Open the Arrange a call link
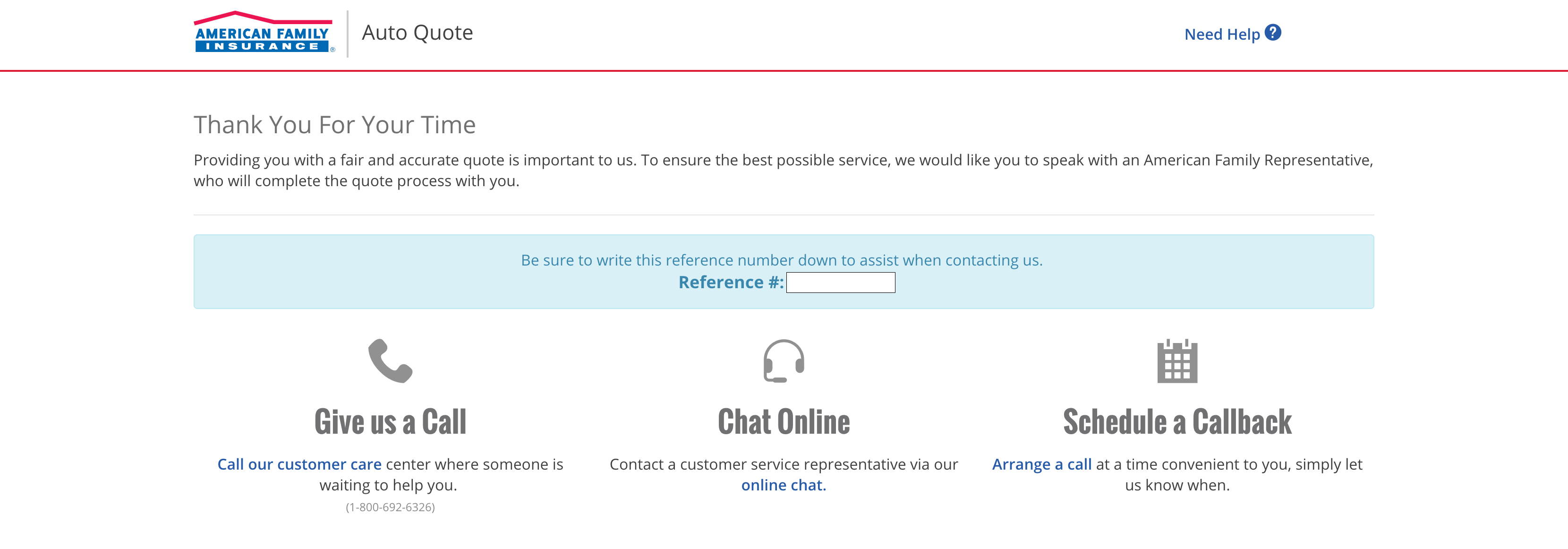1568x549 pixels. pos(1041,464)
